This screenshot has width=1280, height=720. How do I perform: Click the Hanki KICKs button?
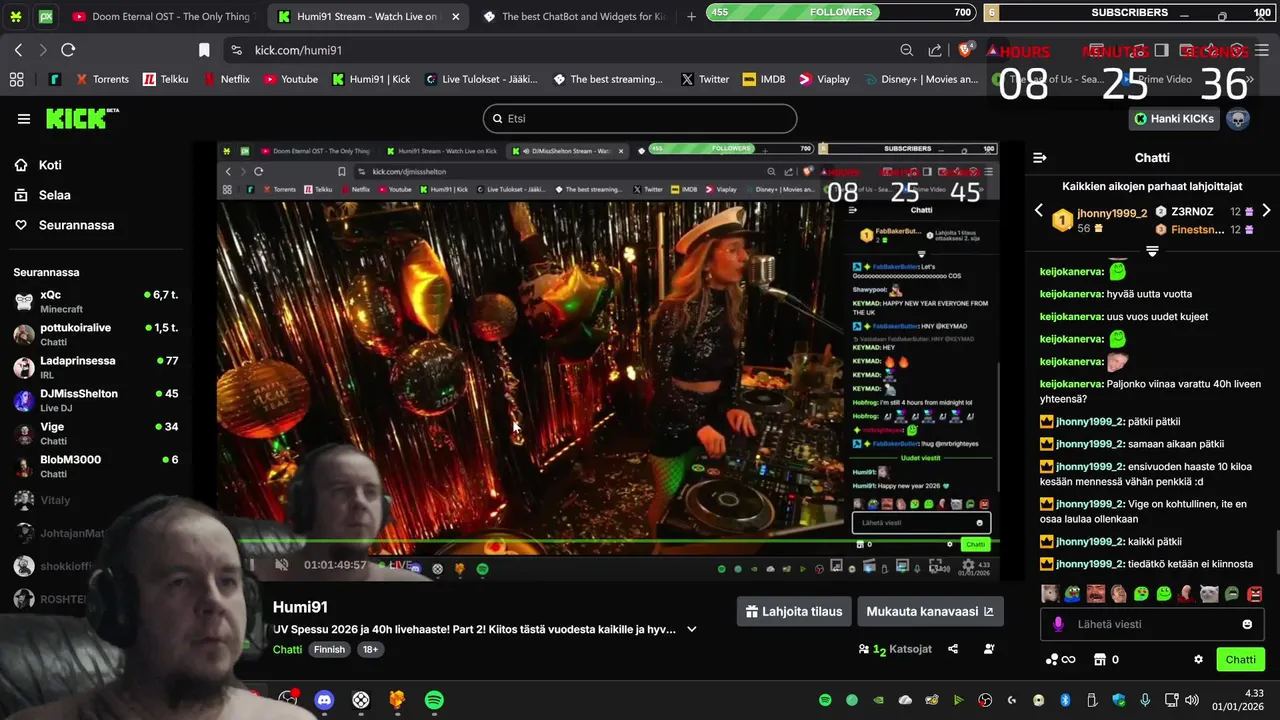tap(1175, 118)
